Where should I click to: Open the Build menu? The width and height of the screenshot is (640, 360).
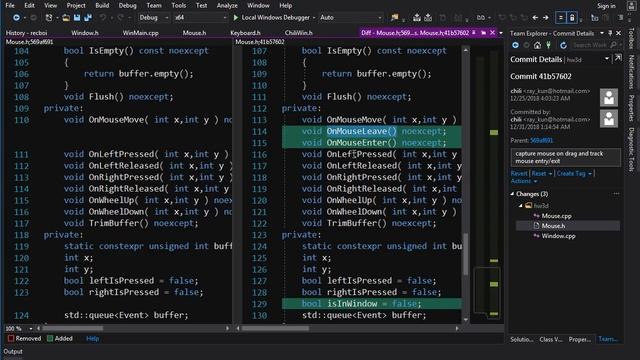[102, 5]
